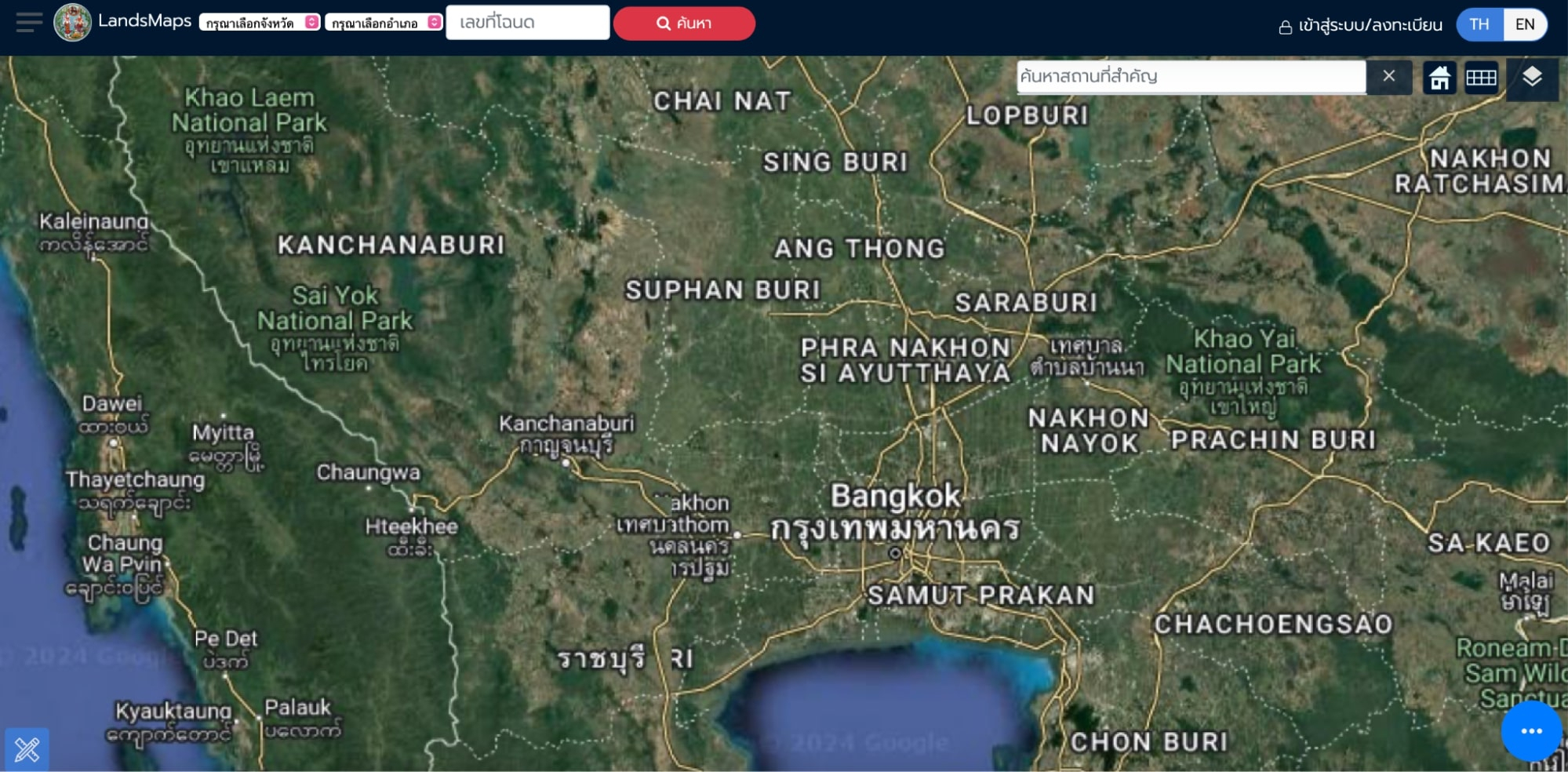Open the grid layout panel icon
Screen dimensions: 1568x772
tap(1482, 77)
